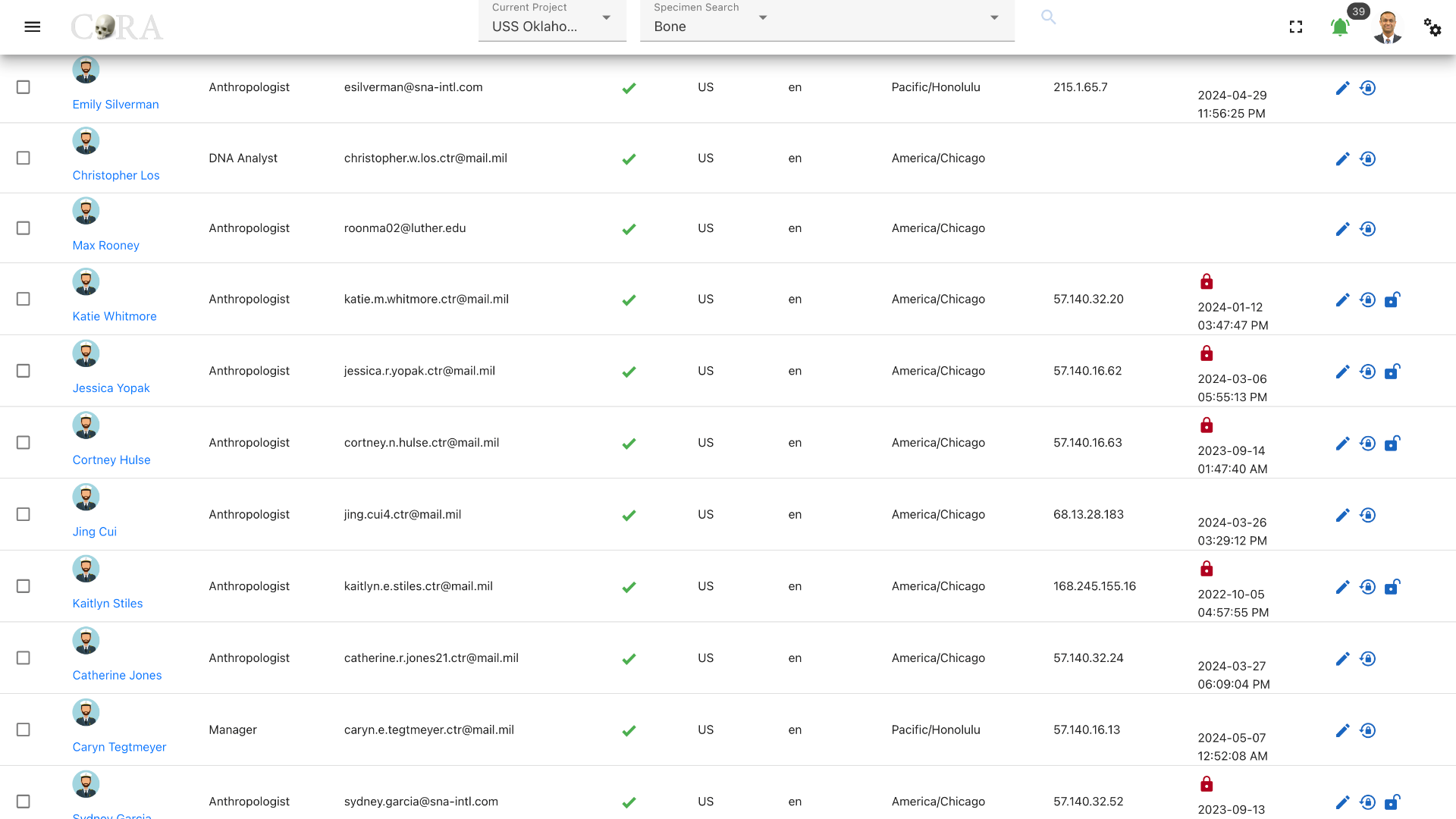Reset password icon for Jessica Yopak
1456x819 pixels.
pos(1367,372)
